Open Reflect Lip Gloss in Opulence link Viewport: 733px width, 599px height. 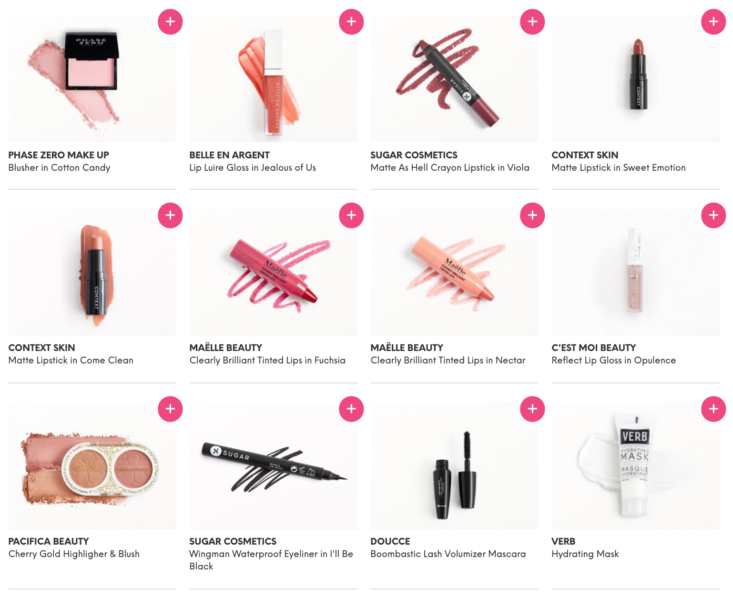tap(613, 360)
